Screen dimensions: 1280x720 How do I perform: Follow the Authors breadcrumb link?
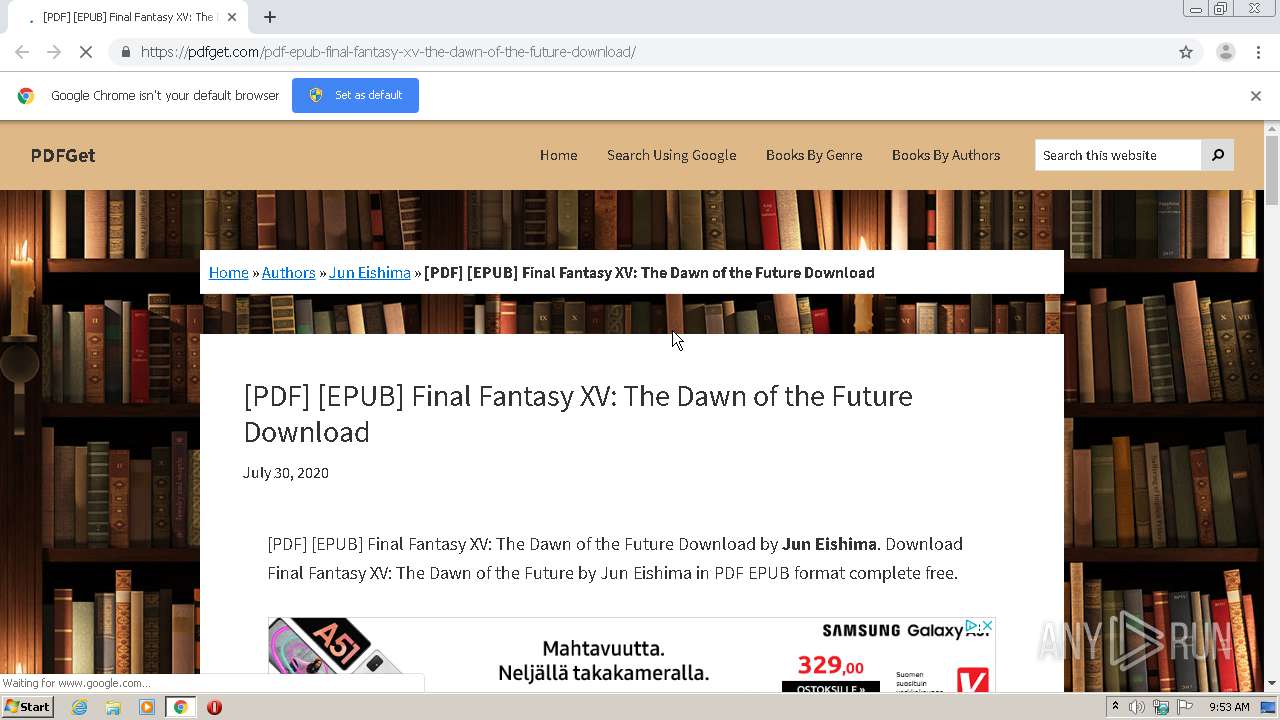[288, 272]
